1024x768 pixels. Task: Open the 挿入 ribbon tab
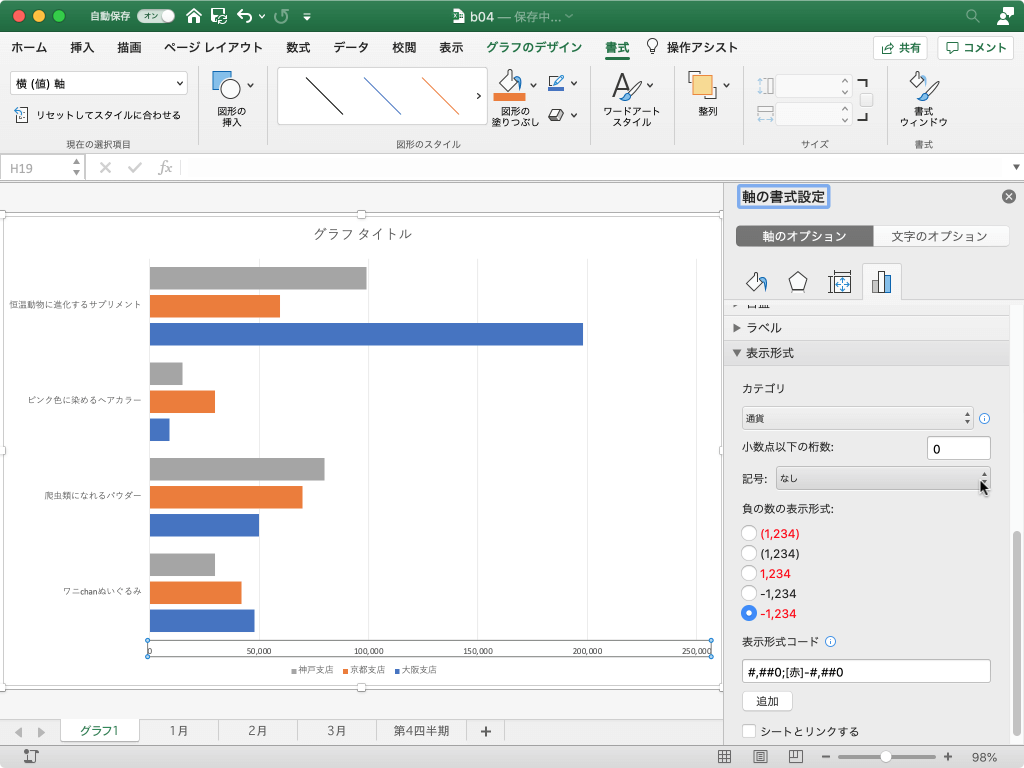[x=82, y=47]
